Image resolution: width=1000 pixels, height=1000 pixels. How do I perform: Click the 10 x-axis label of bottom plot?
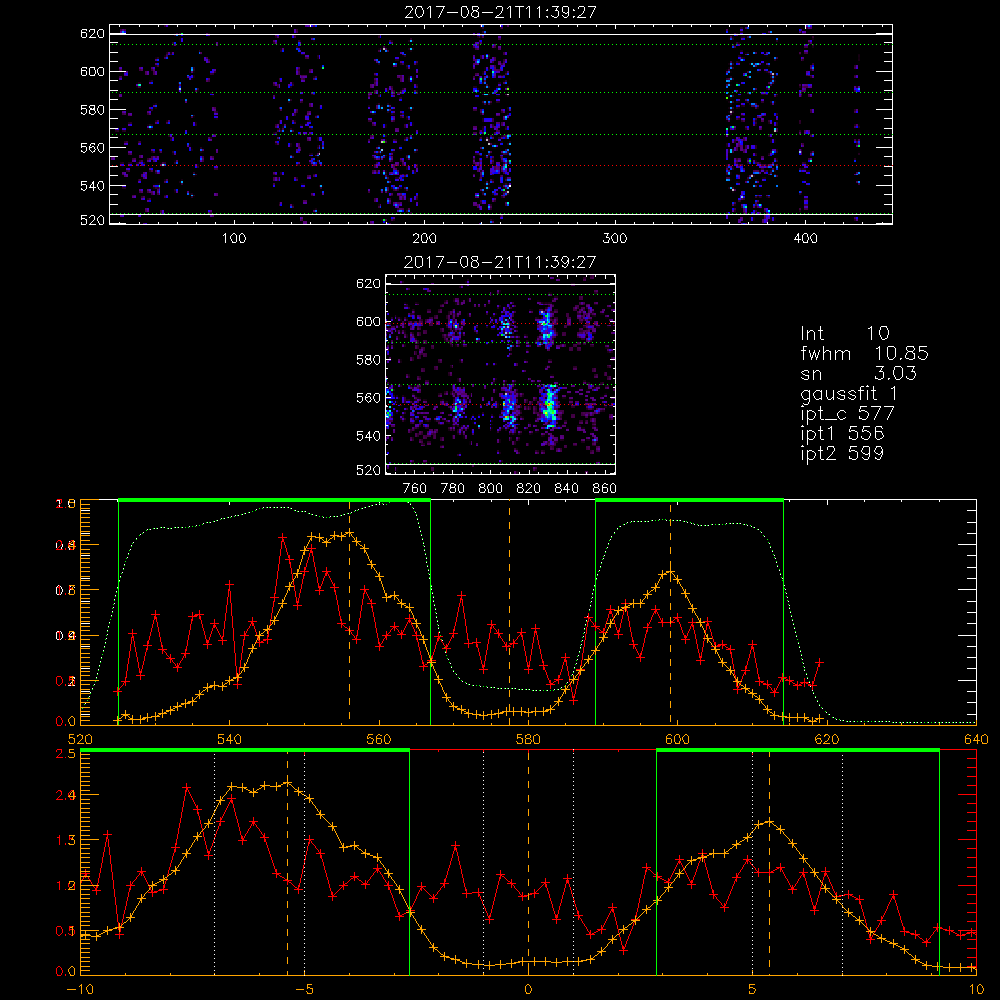(976, 989)
